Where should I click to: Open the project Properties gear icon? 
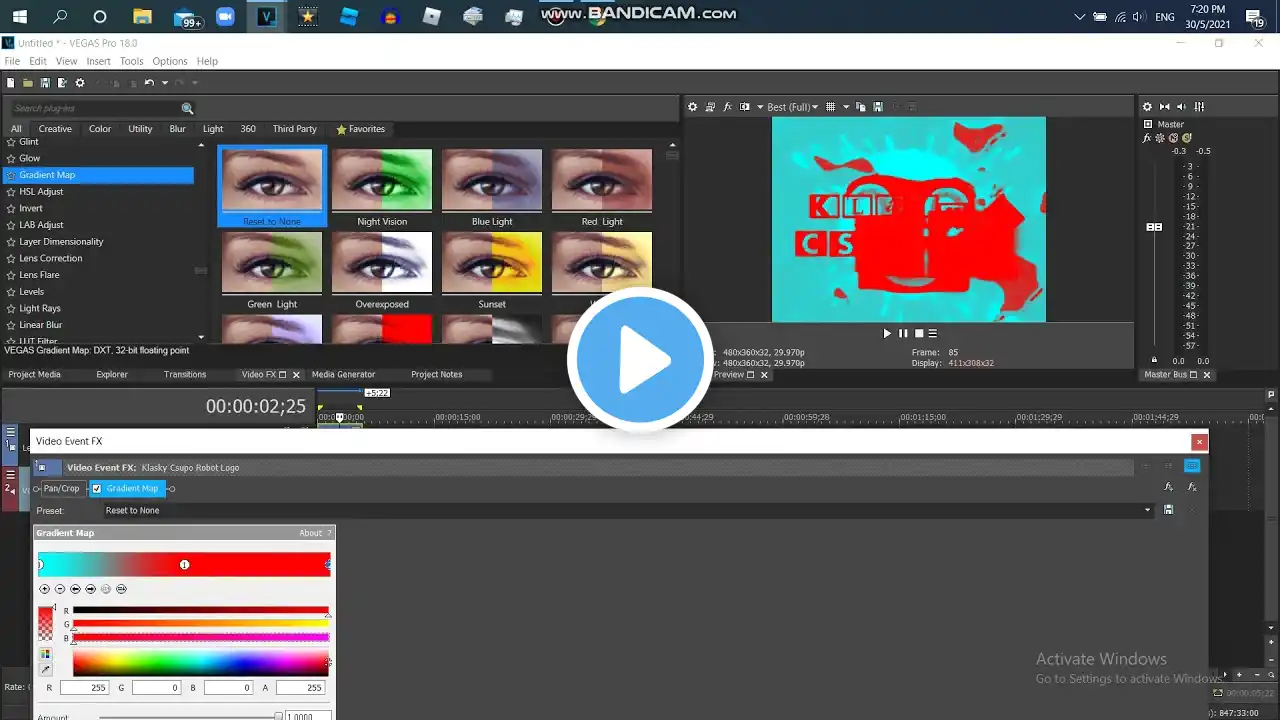80,83
